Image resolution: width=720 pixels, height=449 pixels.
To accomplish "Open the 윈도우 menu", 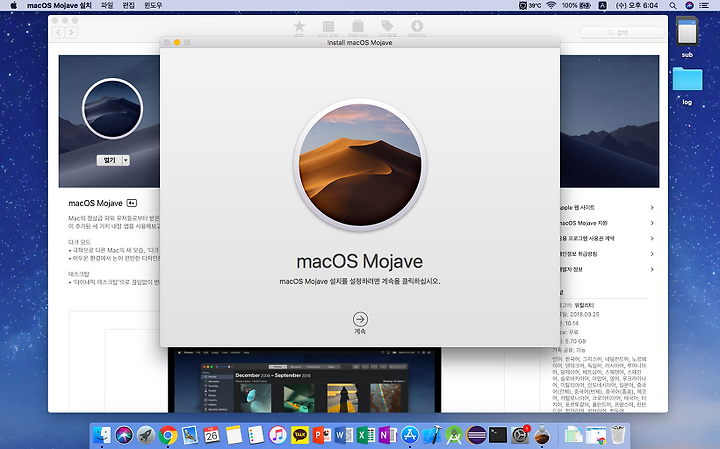I will 153,6.
